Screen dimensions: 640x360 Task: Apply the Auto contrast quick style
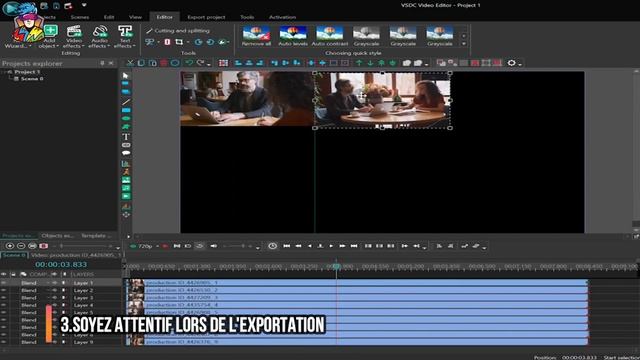click(330, 36)
